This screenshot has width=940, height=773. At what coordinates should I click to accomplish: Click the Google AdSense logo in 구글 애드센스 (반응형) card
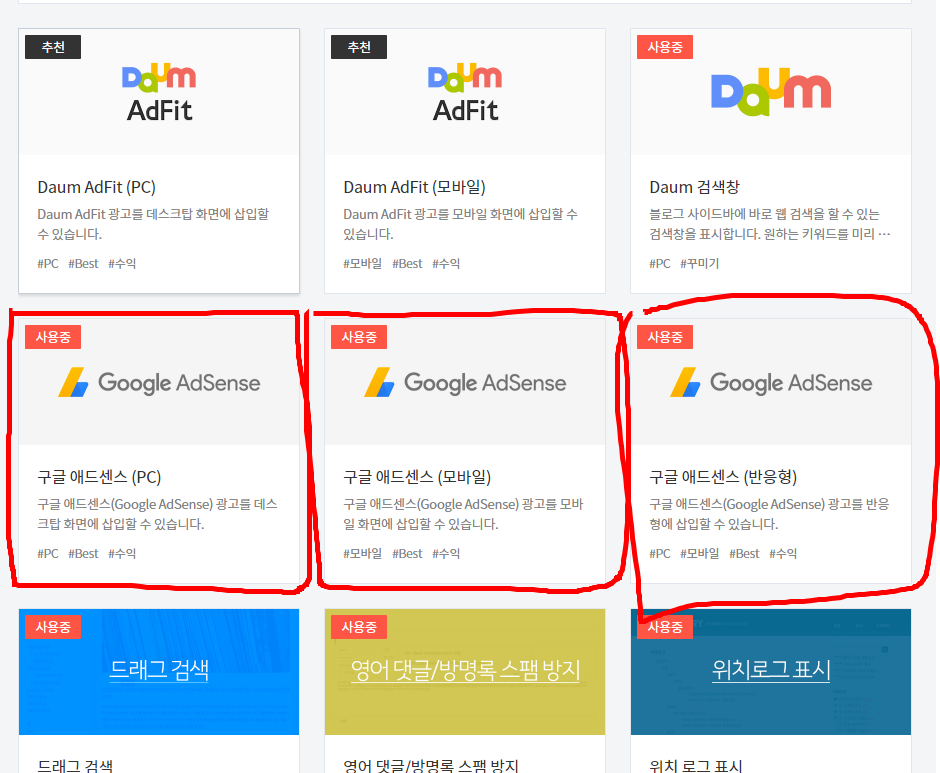pos(771,383)
